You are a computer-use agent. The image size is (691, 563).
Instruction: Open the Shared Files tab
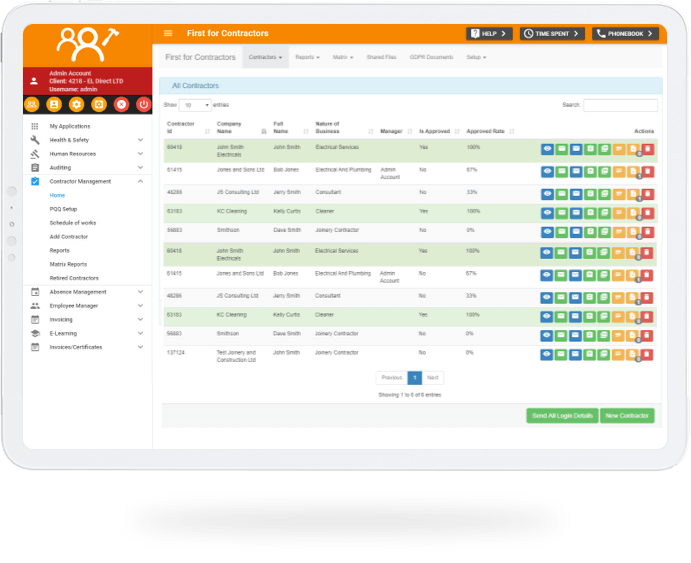tap(381, 57)
